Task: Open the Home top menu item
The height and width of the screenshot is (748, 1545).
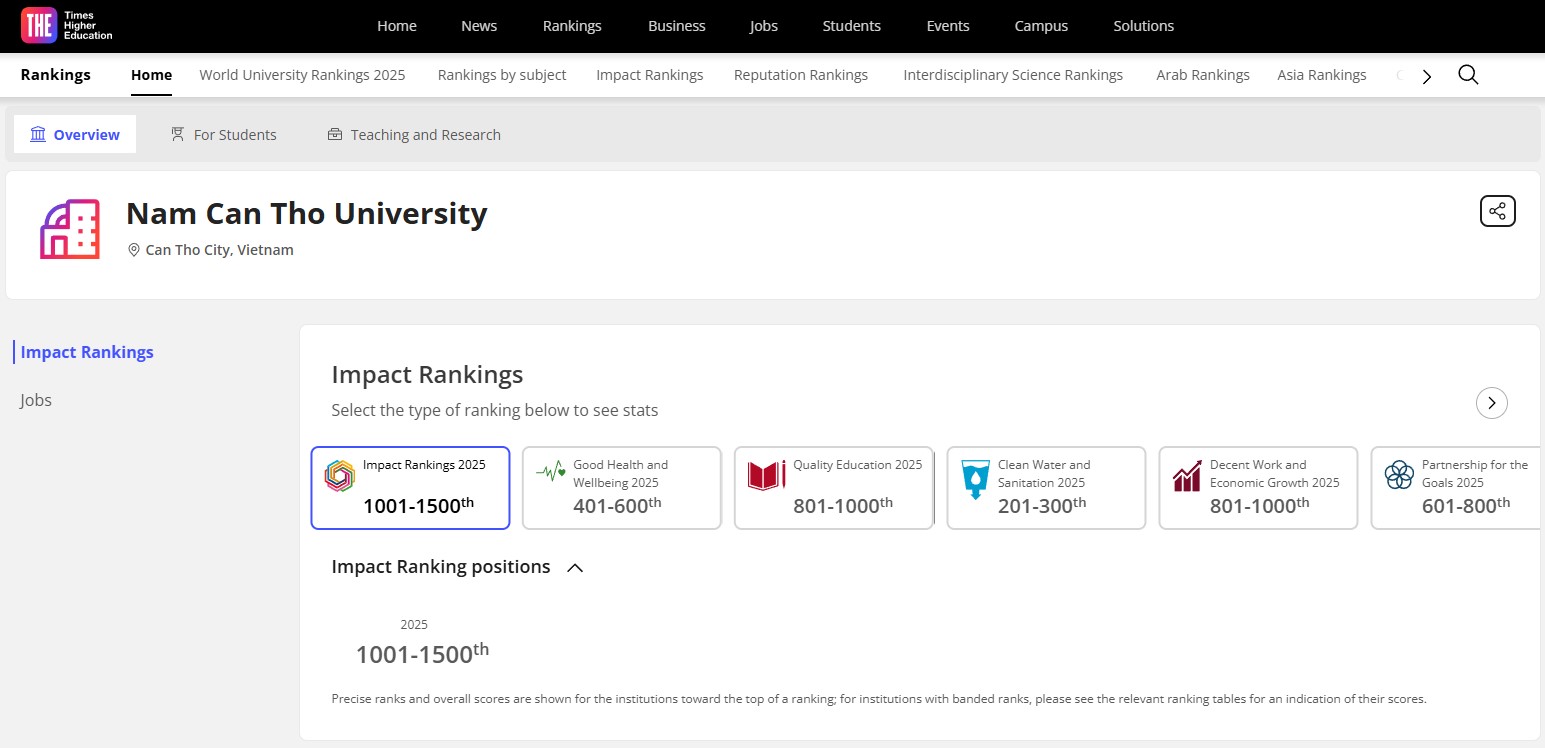Action: point(397,26)
